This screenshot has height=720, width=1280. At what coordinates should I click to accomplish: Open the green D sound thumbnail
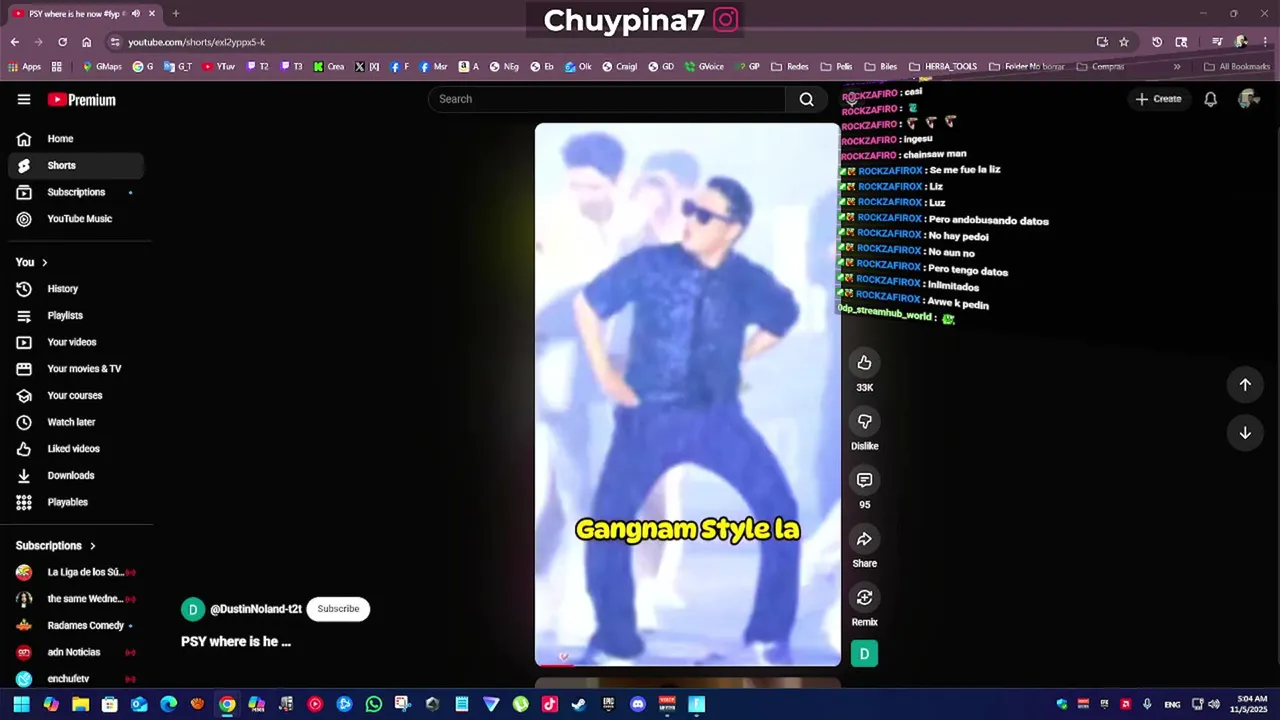(x=864, y=654)
